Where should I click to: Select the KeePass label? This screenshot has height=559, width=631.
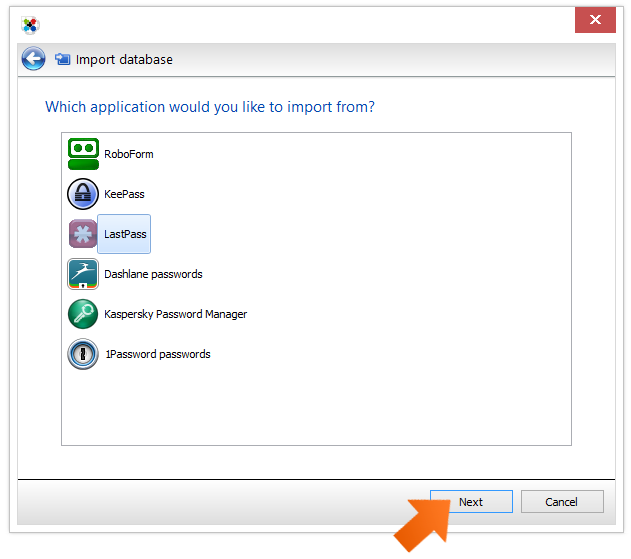[124, 194]
